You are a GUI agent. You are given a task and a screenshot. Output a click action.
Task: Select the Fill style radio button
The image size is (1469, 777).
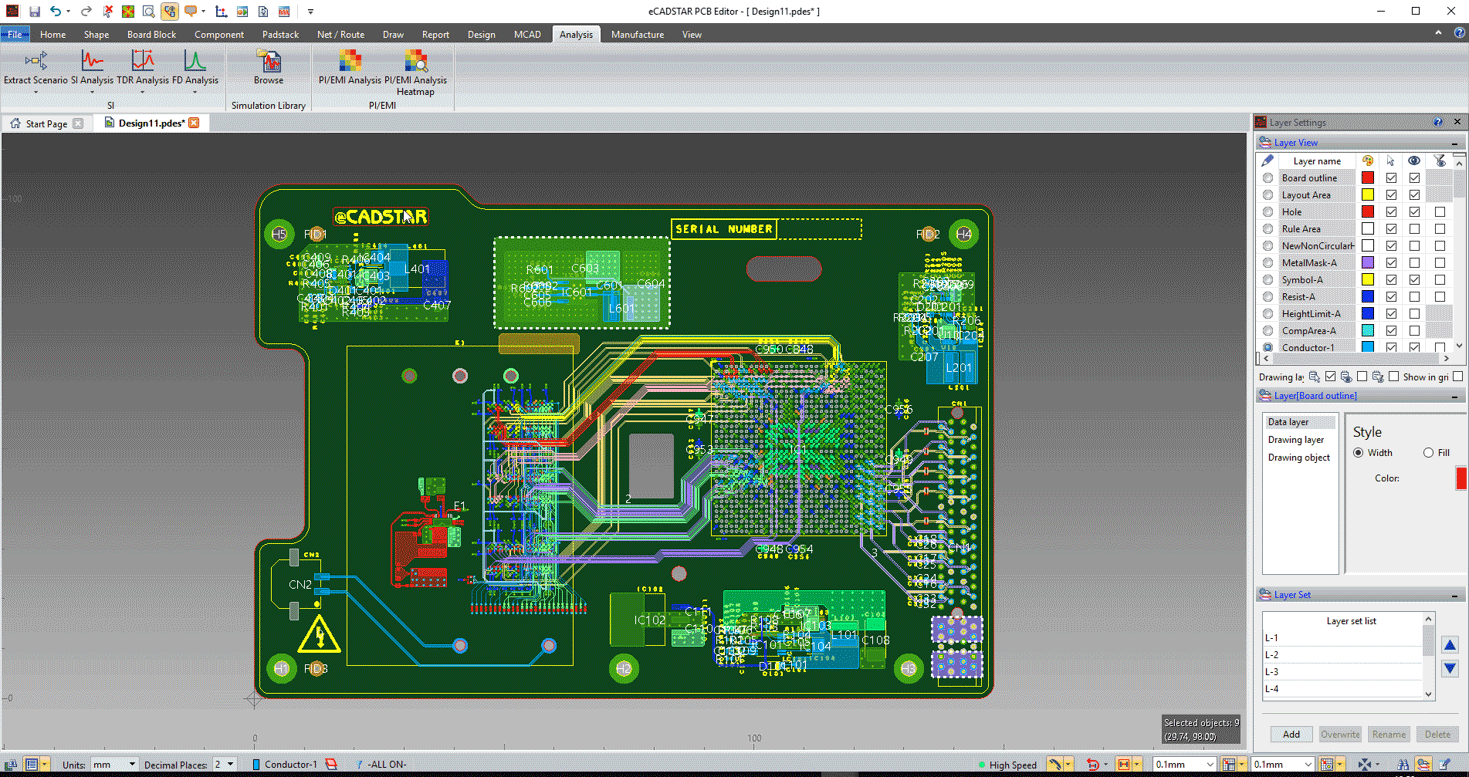tap(1428, 453)
